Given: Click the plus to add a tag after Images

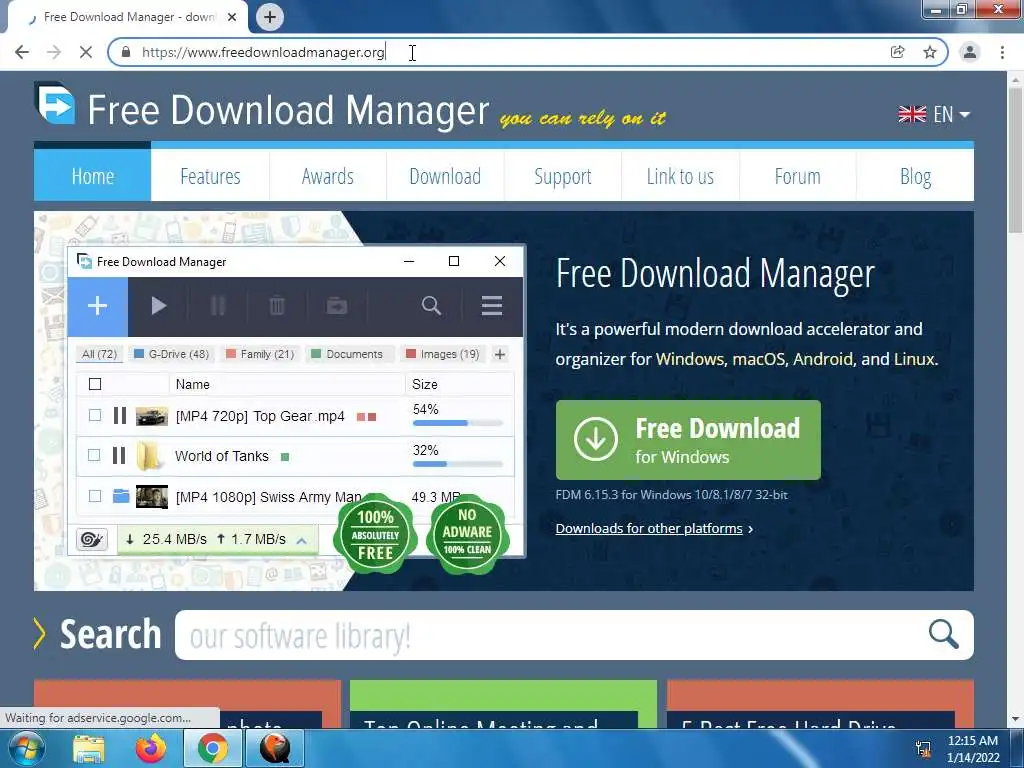Looking at the screenshot, I should click(500, 354).
